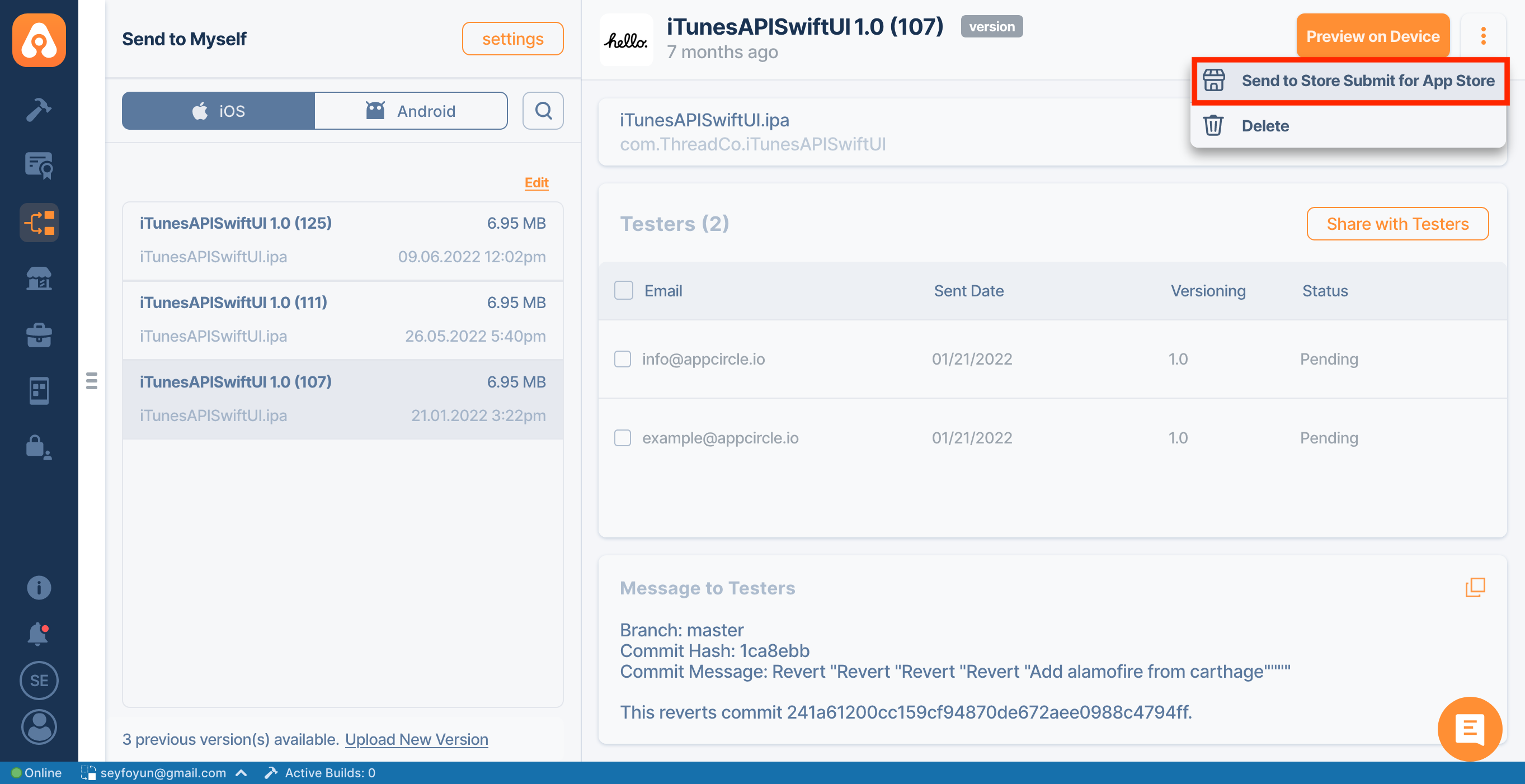Click the copy message icon
This screenshot has width=1525, height=784.
(1475, 587)
